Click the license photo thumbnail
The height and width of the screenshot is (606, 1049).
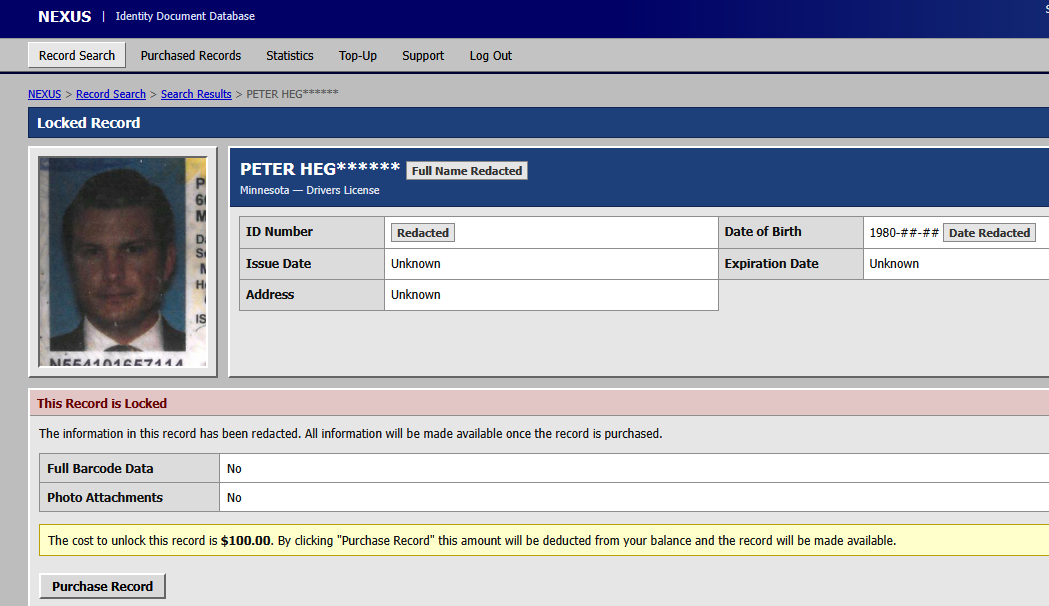coord(123,262)
